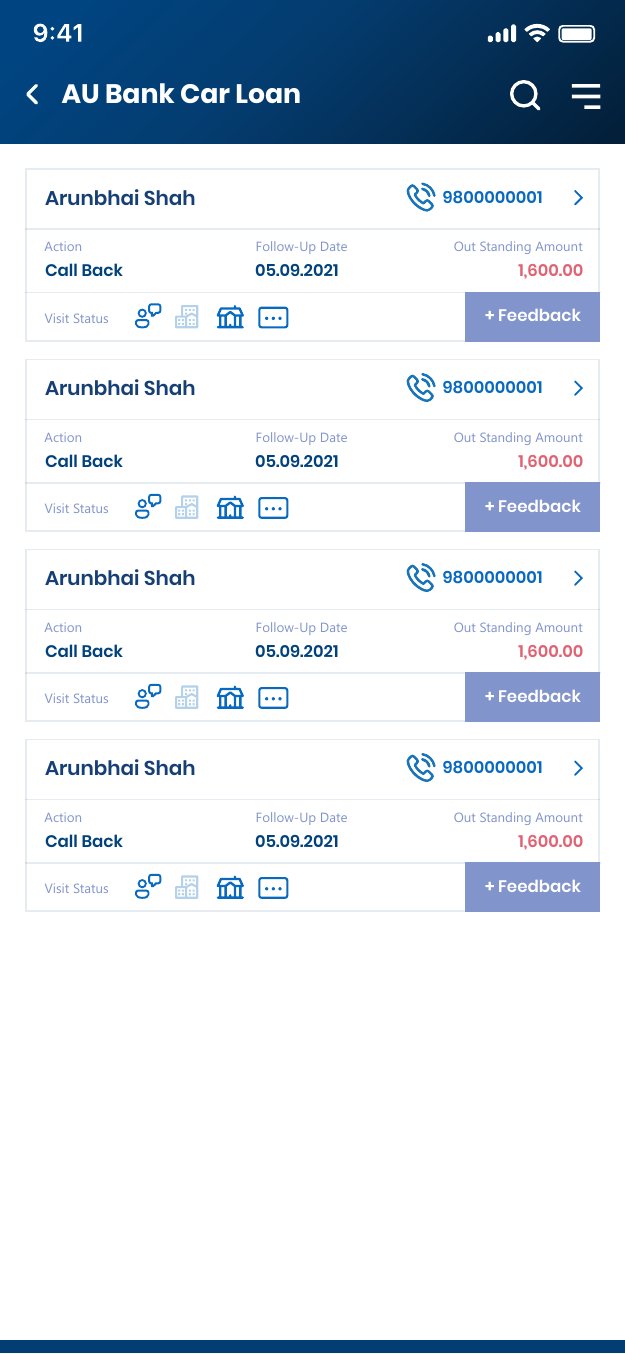
Task: Open the hamburger filter menu icon
Action: [586, 95]
